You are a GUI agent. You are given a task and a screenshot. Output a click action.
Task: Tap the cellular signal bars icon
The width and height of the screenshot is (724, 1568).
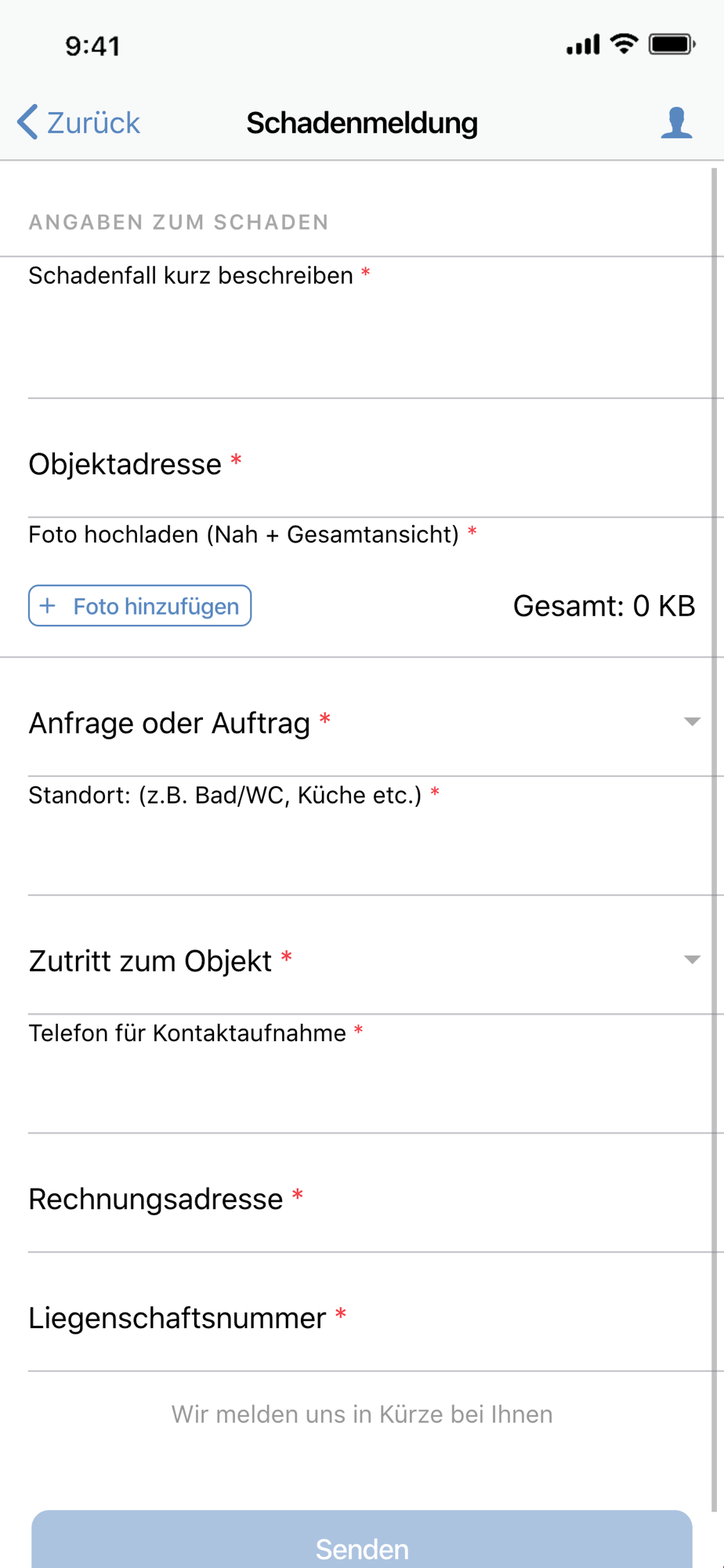tap(583, 45)
